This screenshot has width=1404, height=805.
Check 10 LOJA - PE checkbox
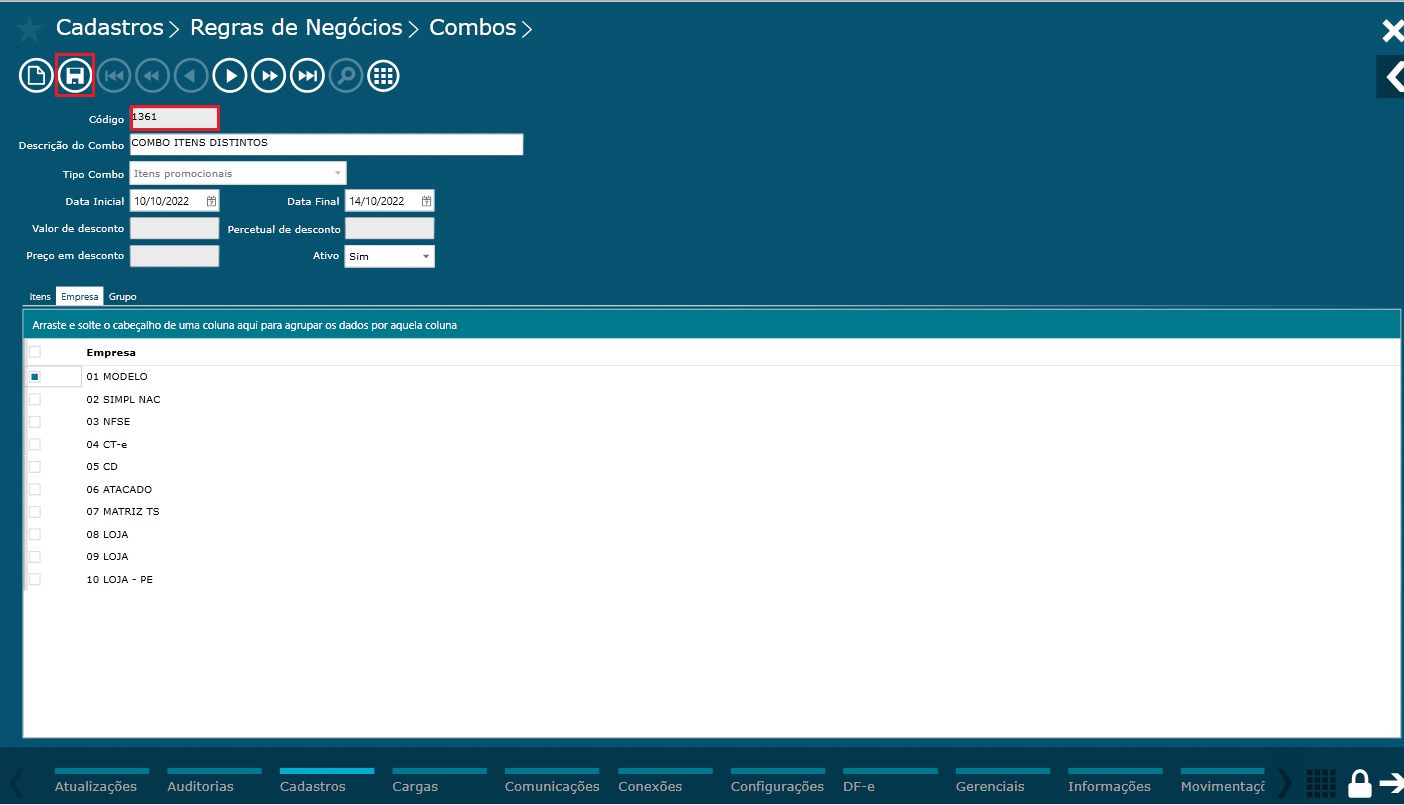point(35,579)
